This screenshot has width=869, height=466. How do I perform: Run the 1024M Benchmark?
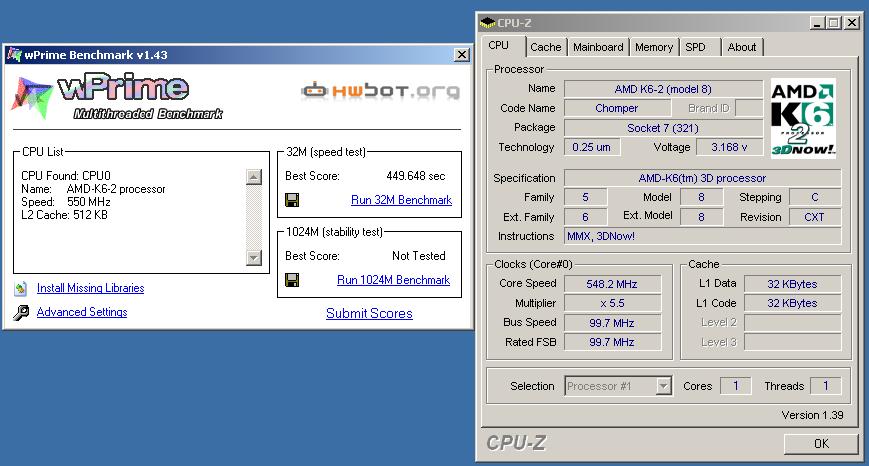click(x=393, y=280)
